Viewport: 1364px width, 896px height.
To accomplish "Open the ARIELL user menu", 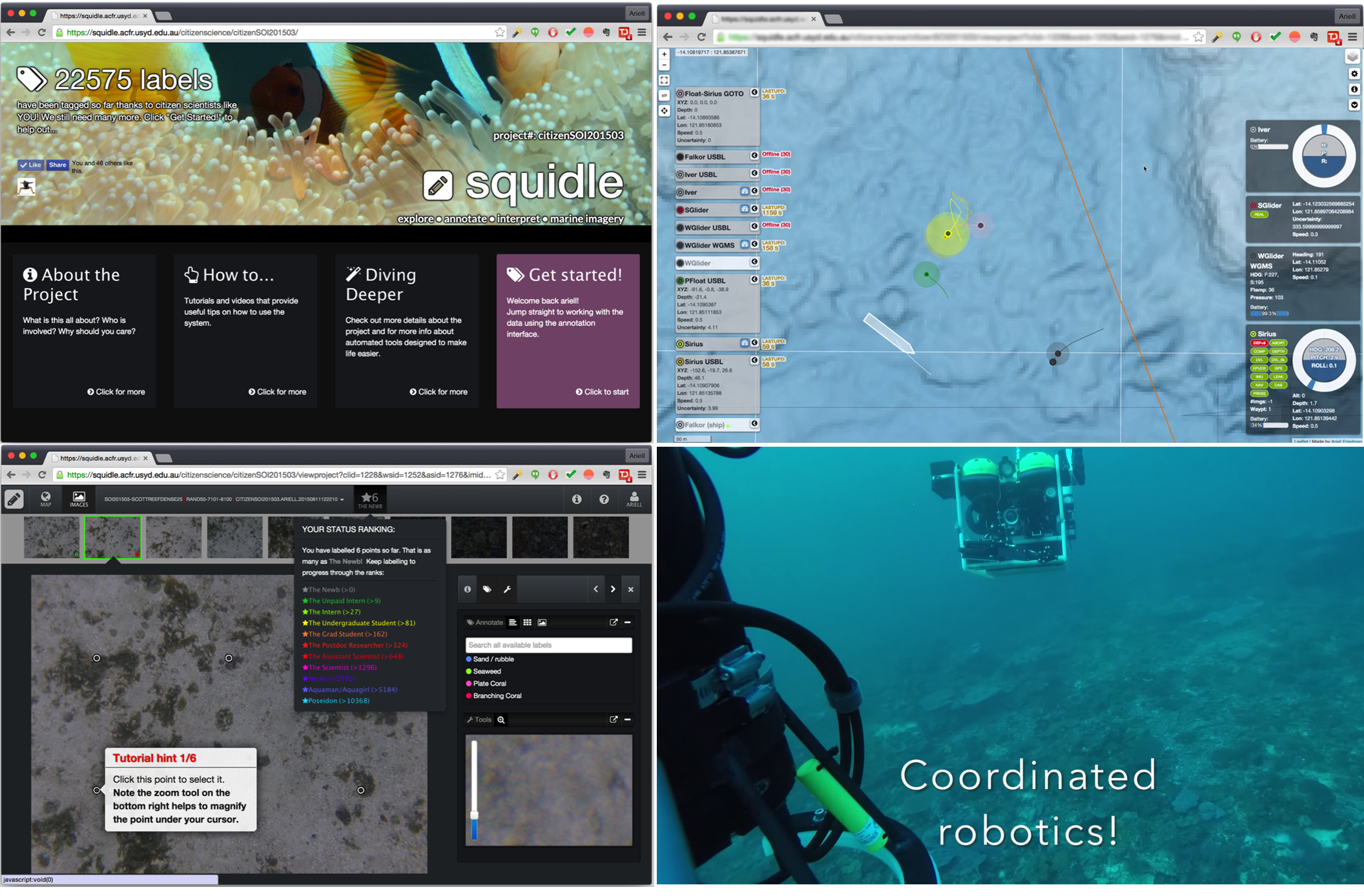I will (x=634, y=499).
